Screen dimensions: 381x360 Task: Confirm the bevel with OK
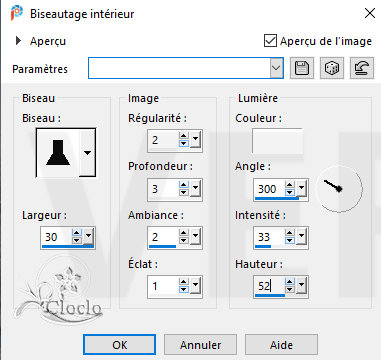pyautogui.click(x=119, y=345)
